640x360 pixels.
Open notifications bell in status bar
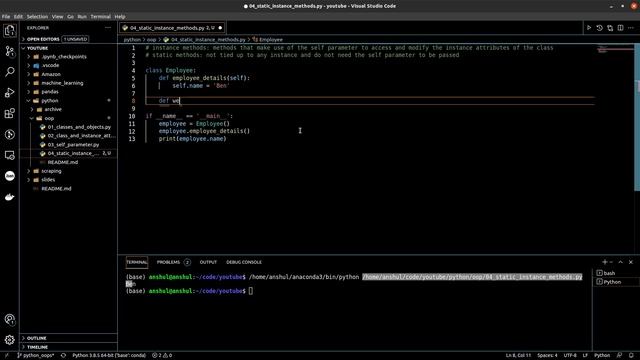[631, 356]
